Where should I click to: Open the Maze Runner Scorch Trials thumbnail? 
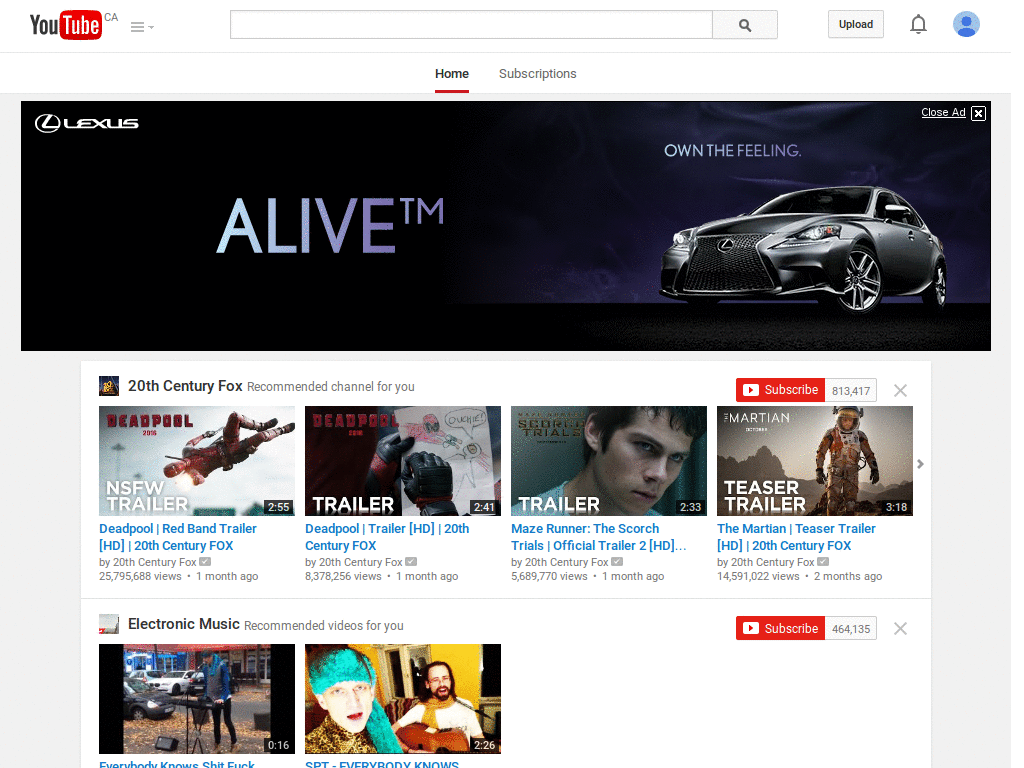click(609, 461)
